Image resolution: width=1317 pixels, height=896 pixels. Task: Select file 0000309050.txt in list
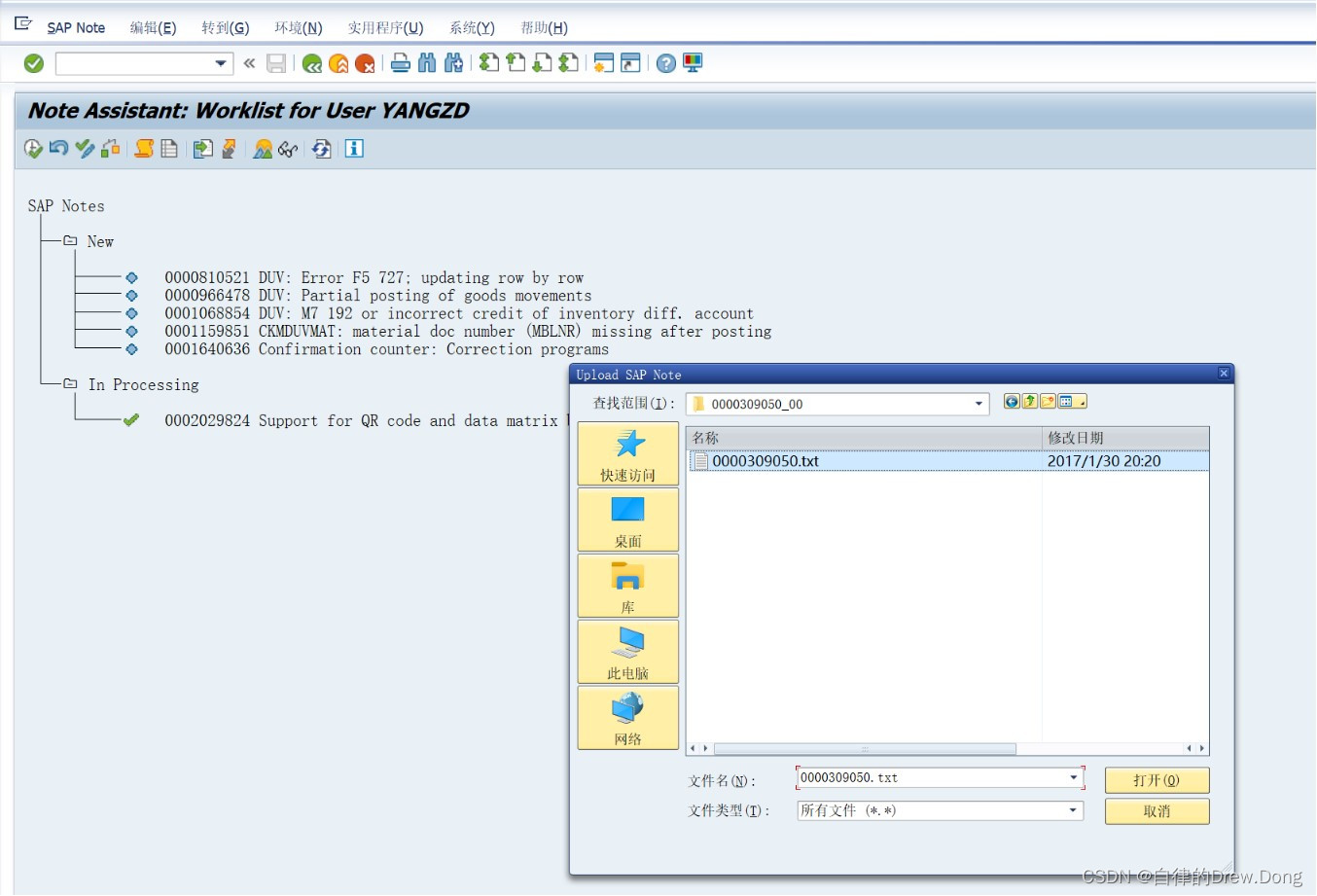click(x=948, y=461)
